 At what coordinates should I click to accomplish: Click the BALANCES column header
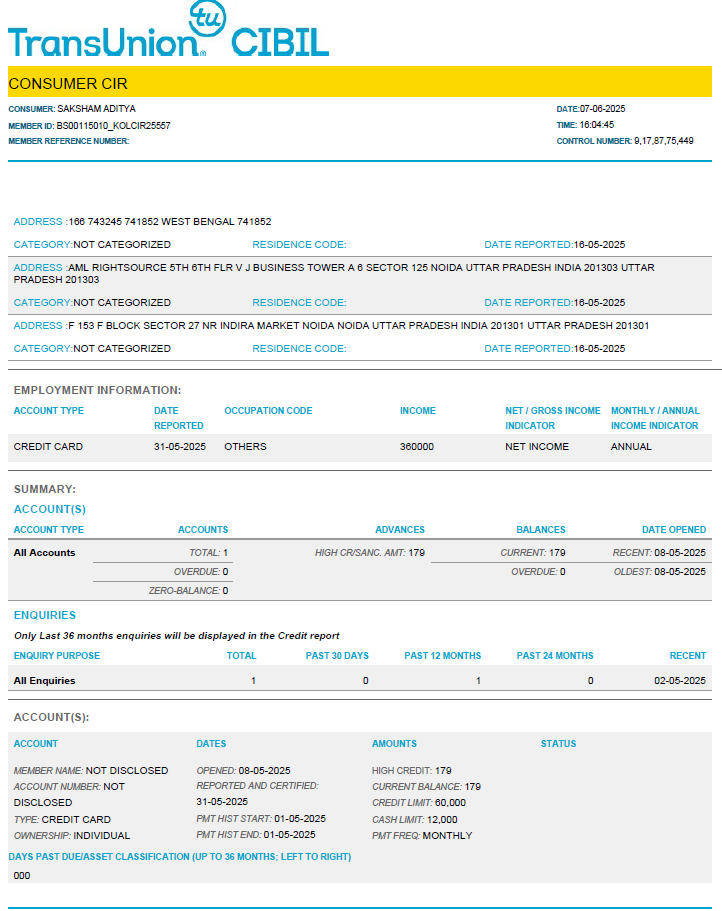[541, 530]
